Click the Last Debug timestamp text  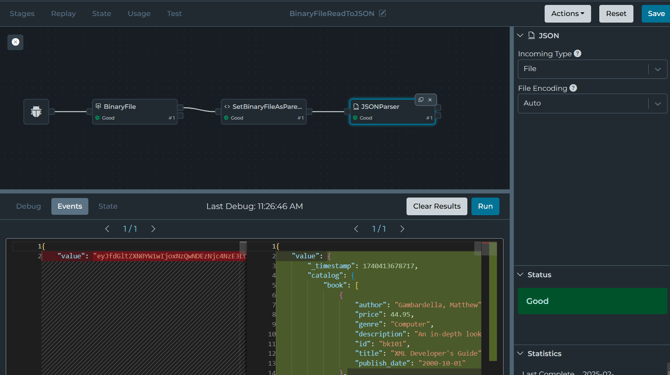(x=255, y=206)
